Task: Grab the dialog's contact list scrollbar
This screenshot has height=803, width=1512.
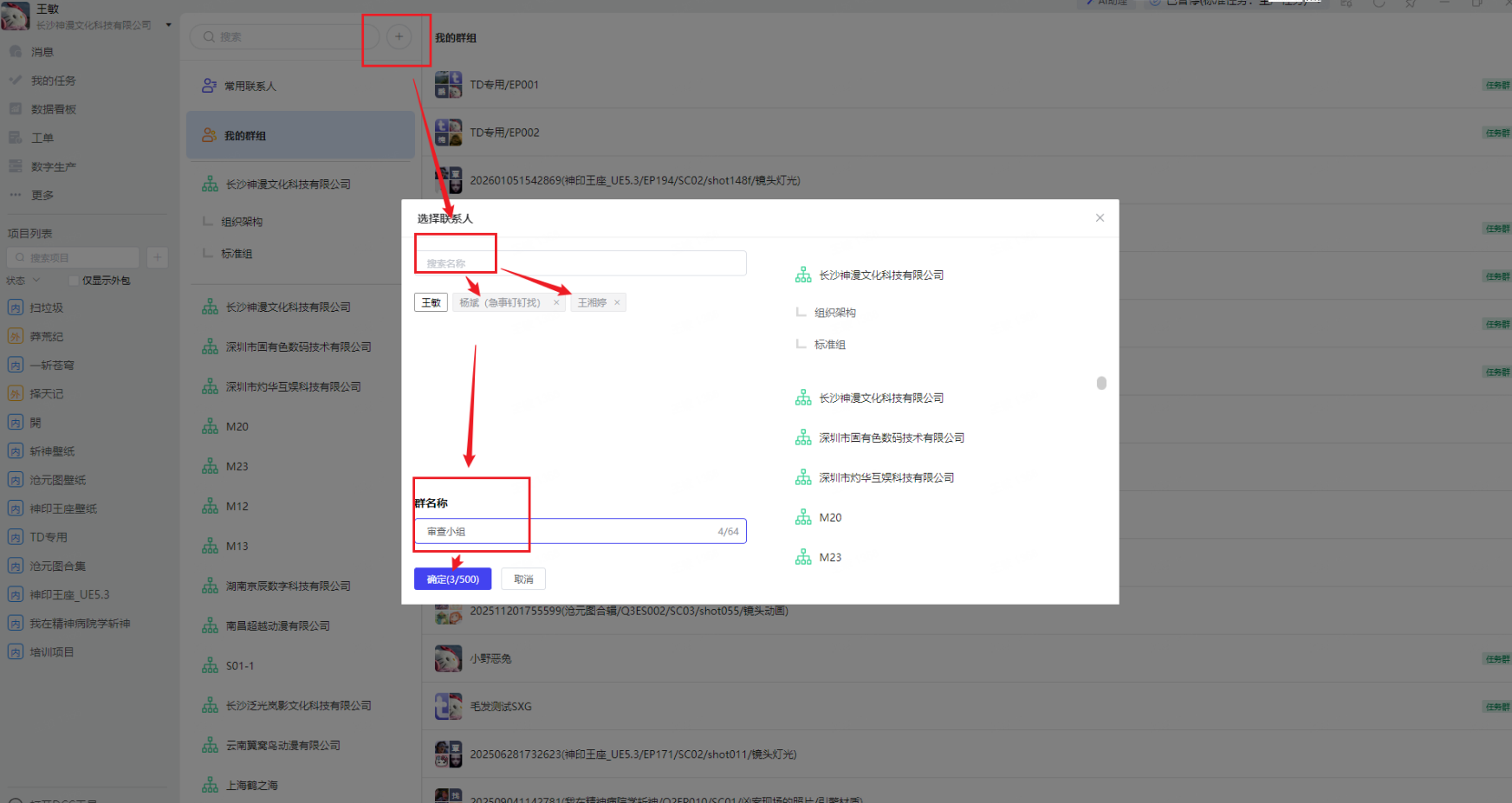Action: (1101, 383)
